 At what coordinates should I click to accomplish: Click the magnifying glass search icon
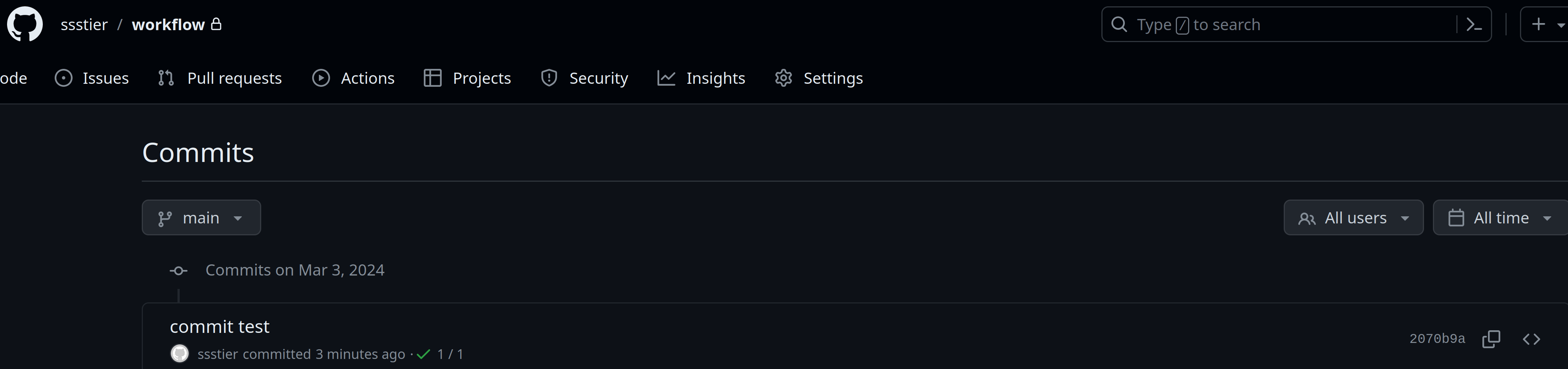tap(1119, 24)
